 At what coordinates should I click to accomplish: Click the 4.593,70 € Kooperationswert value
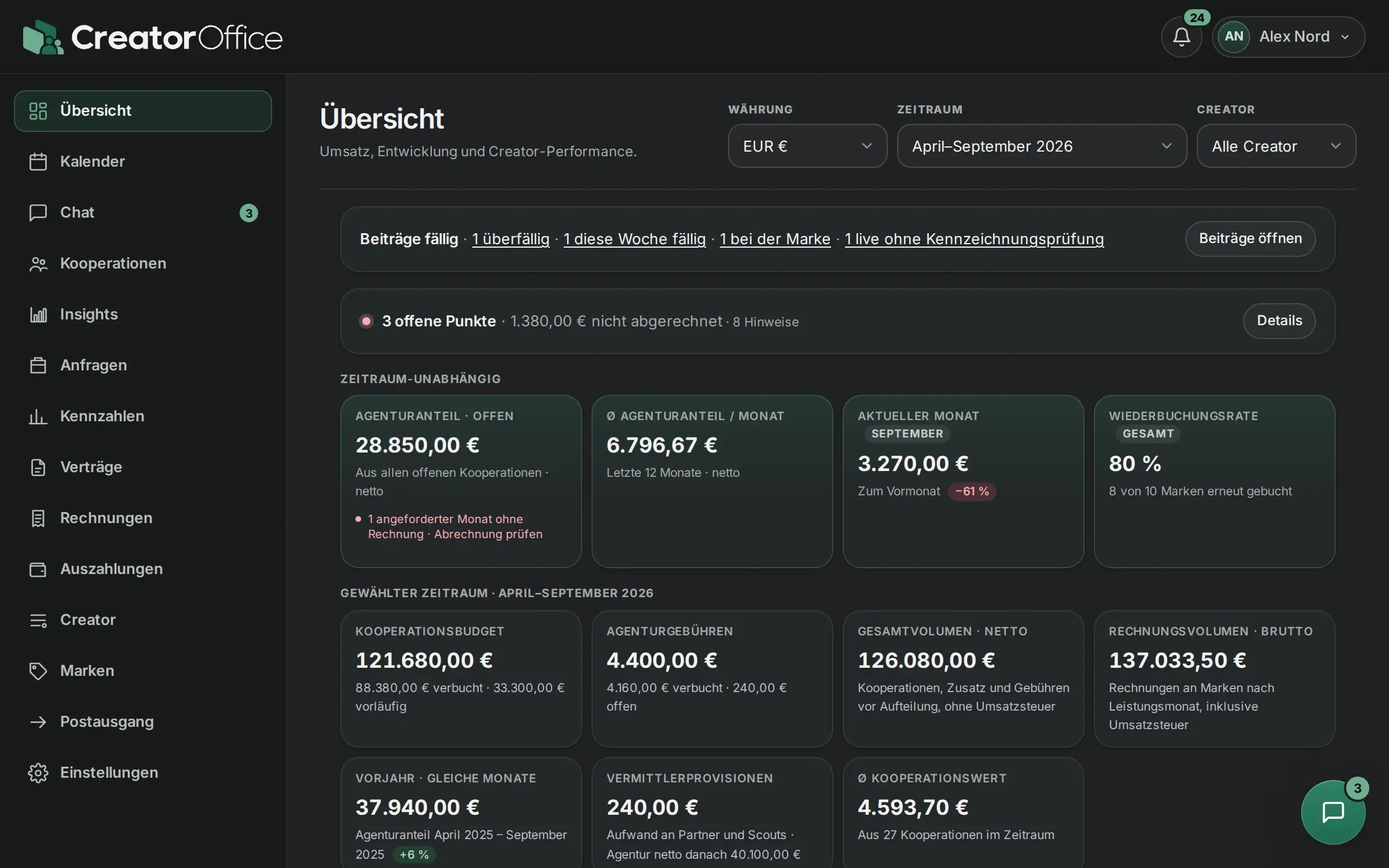(x=913, y=807)
